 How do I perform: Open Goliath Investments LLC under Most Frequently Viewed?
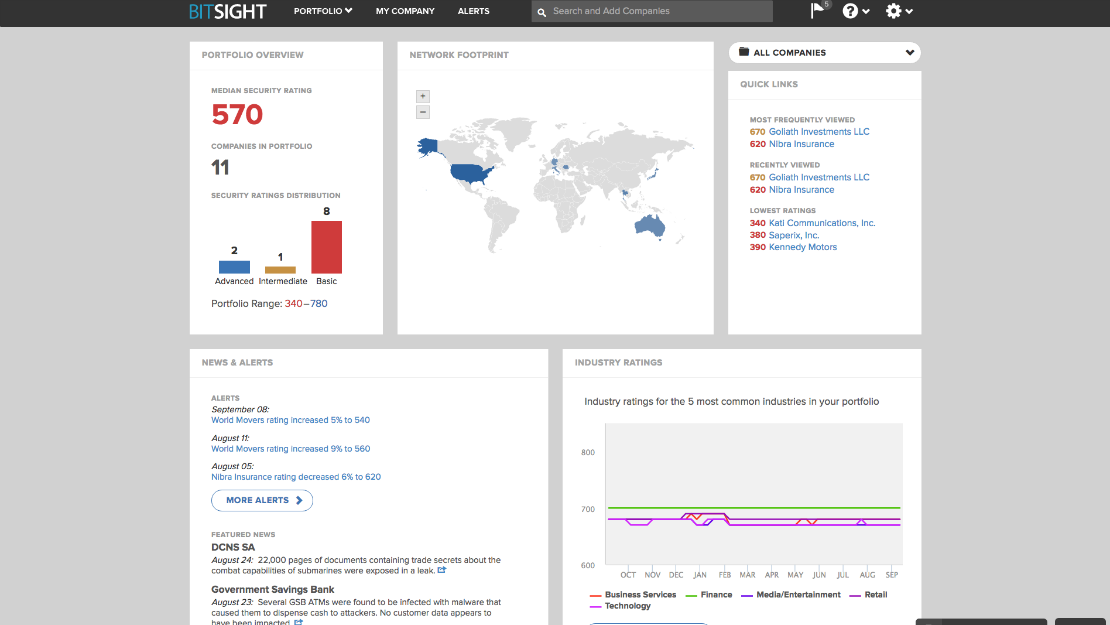coord(819,132)
